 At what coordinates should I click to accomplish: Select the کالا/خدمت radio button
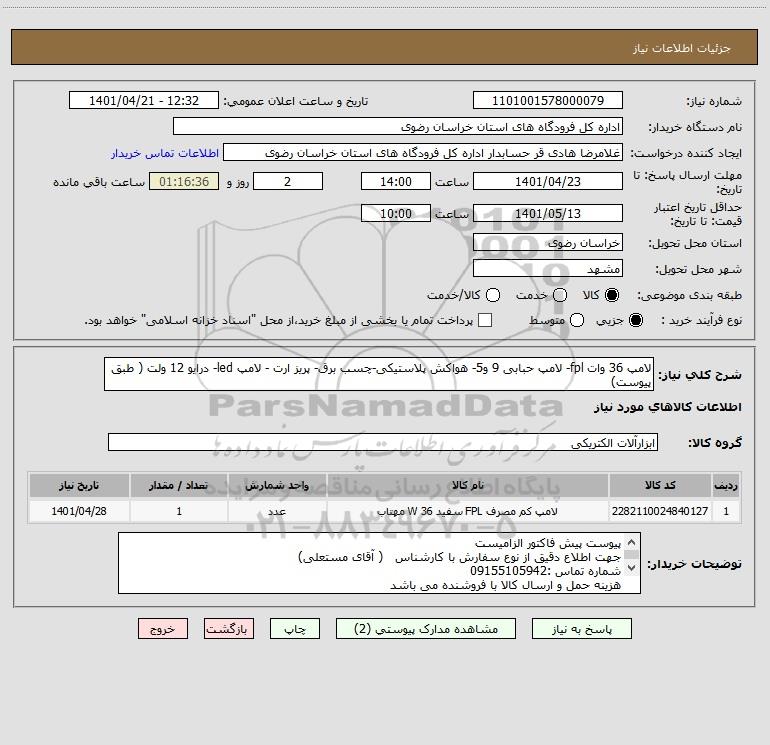tap(493, 295)
